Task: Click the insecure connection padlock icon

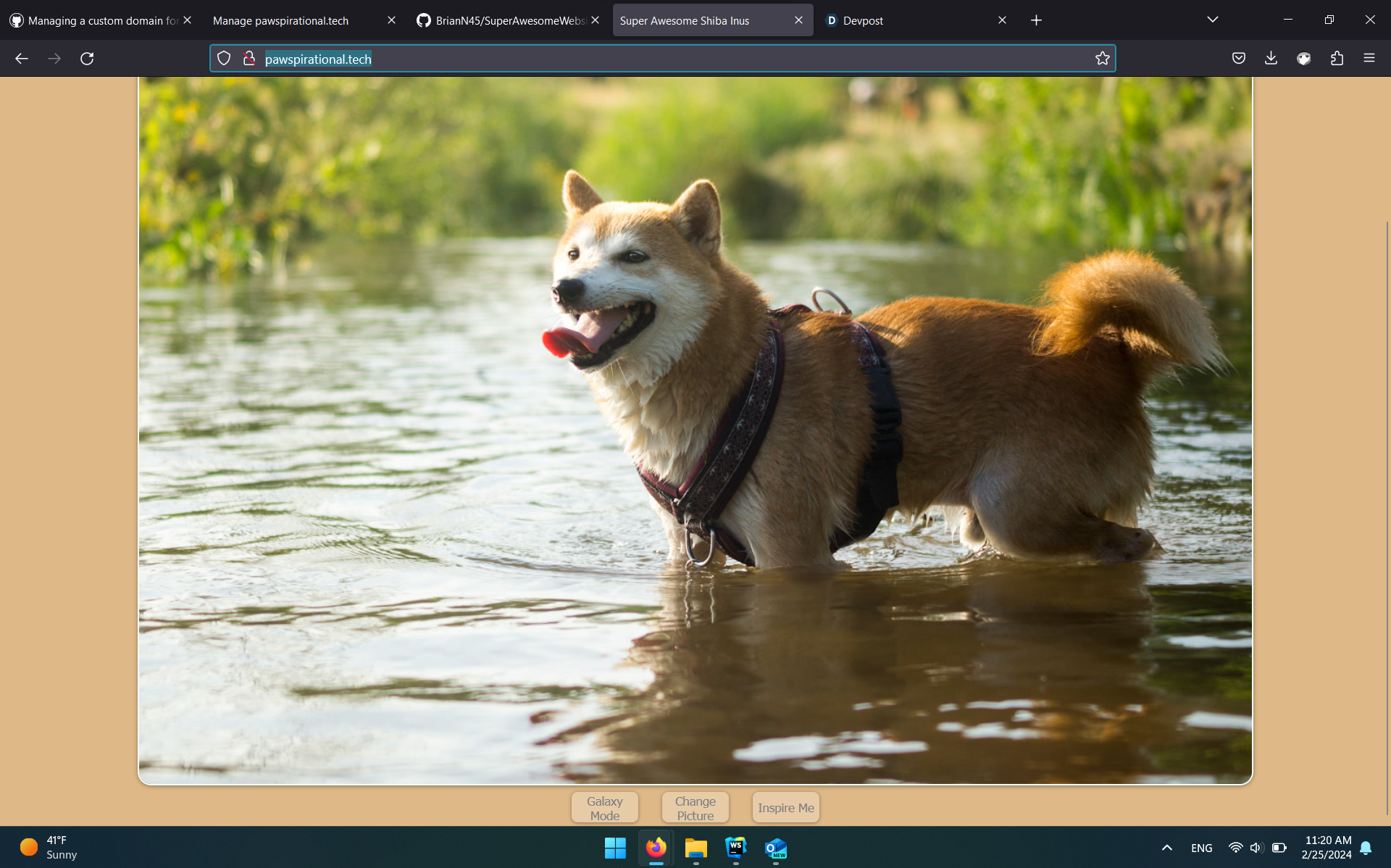Action: [x=248, y=59]
